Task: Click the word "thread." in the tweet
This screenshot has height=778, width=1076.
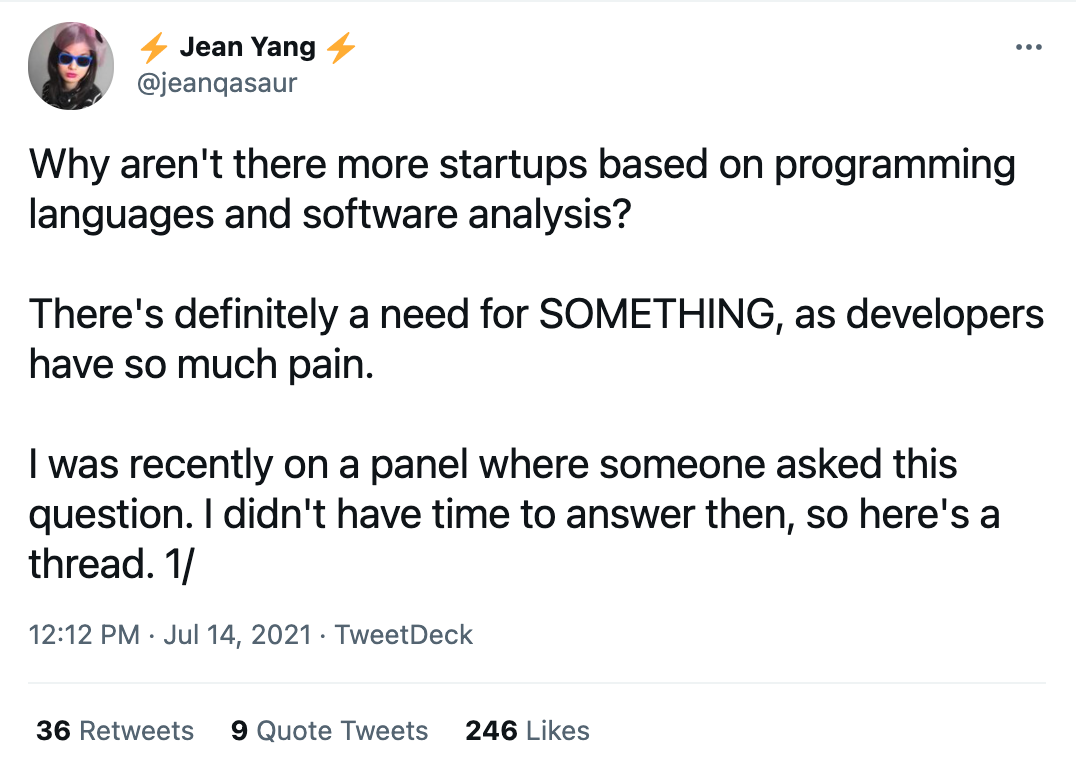Action: pos(86,564)
